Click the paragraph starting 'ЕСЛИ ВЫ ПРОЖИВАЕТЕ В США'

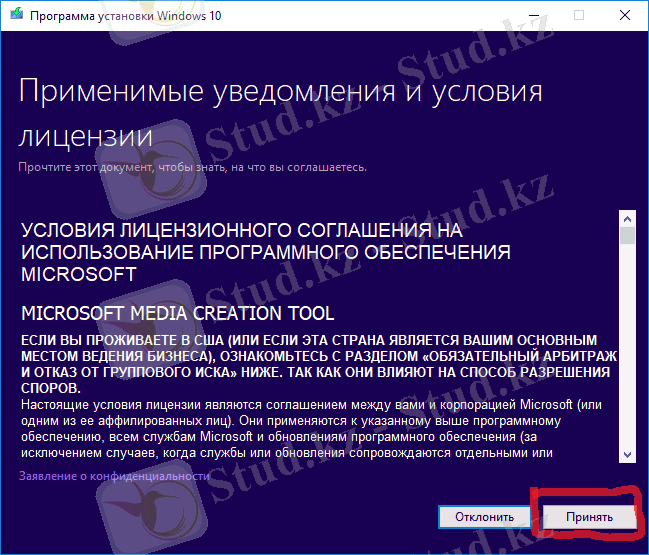pos(319,364)
